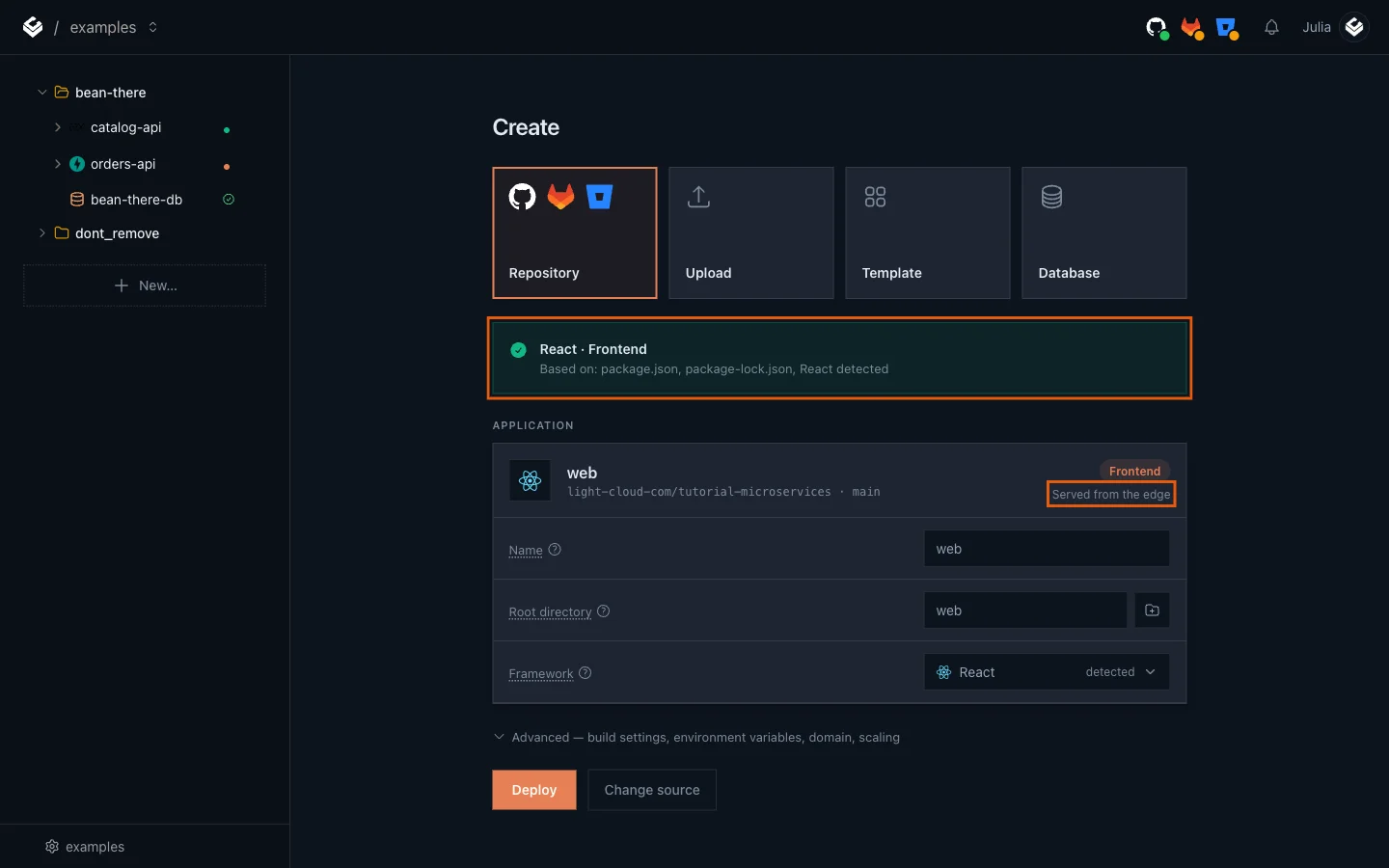Open the root directory folder browser button
The image size is (1389, 868).
coord(1152,610)
